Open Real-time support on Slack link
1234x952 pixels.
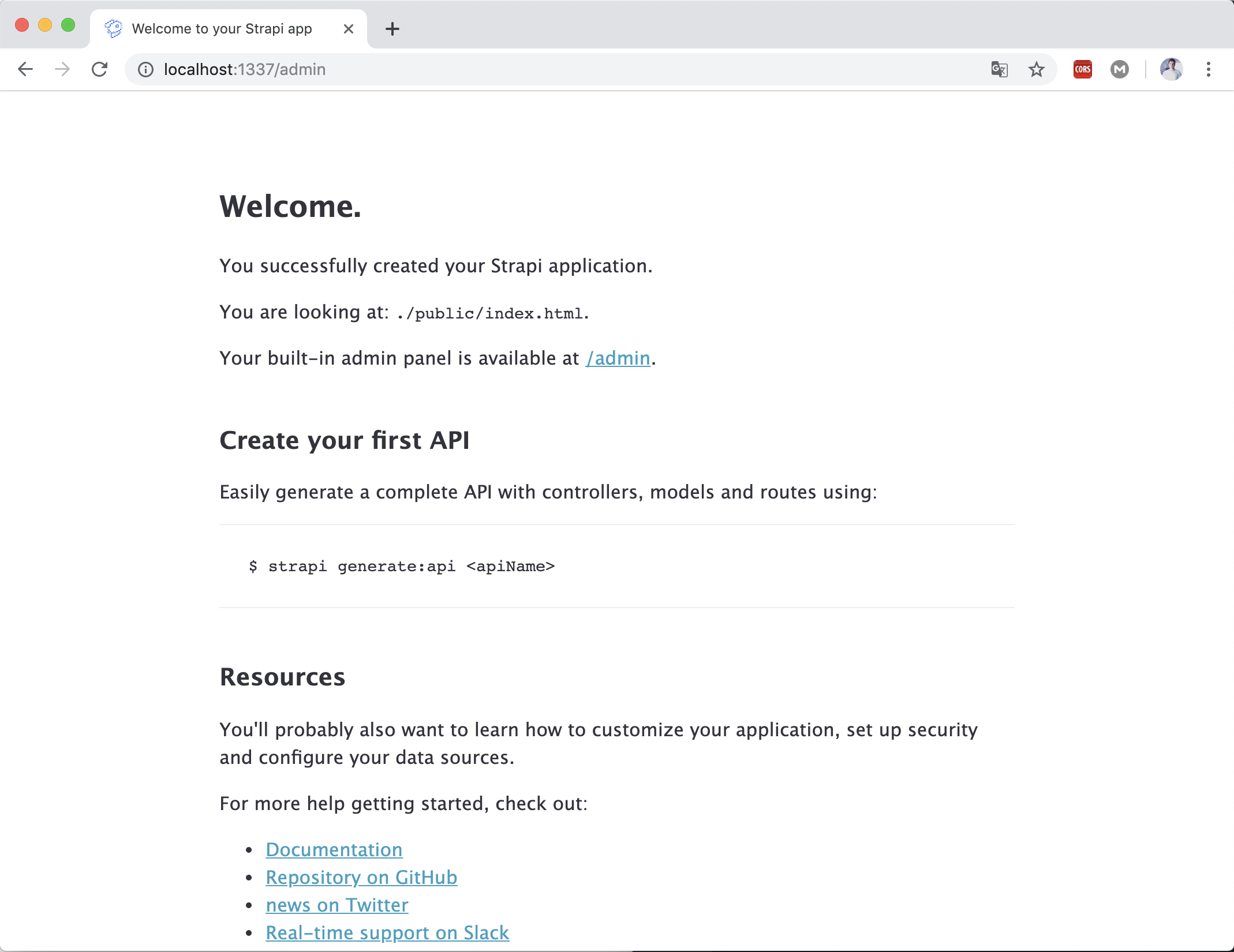pyautogui.click(x=387, y=933)
